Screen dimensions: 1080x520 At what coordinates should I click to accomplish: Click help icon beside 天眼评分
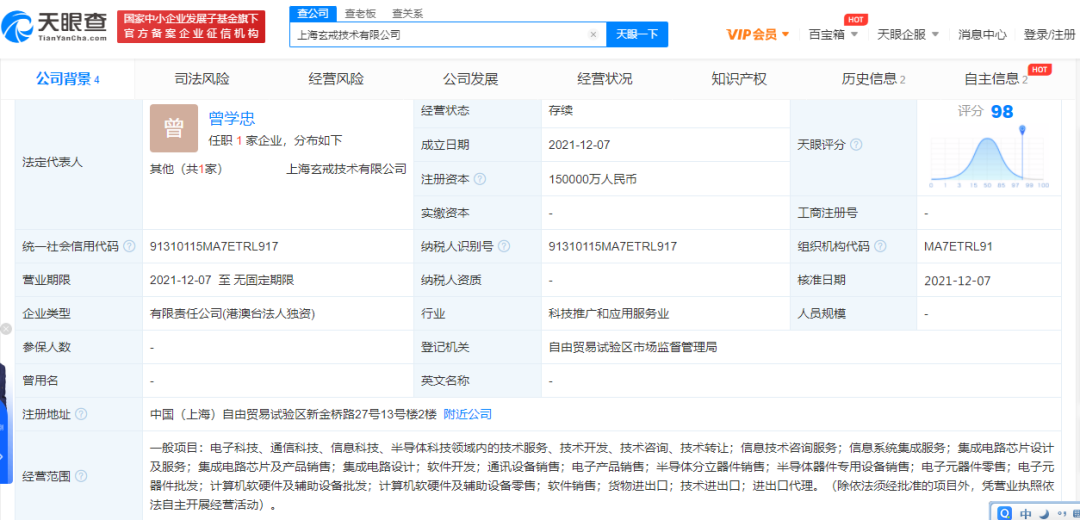tap(856, 145)
